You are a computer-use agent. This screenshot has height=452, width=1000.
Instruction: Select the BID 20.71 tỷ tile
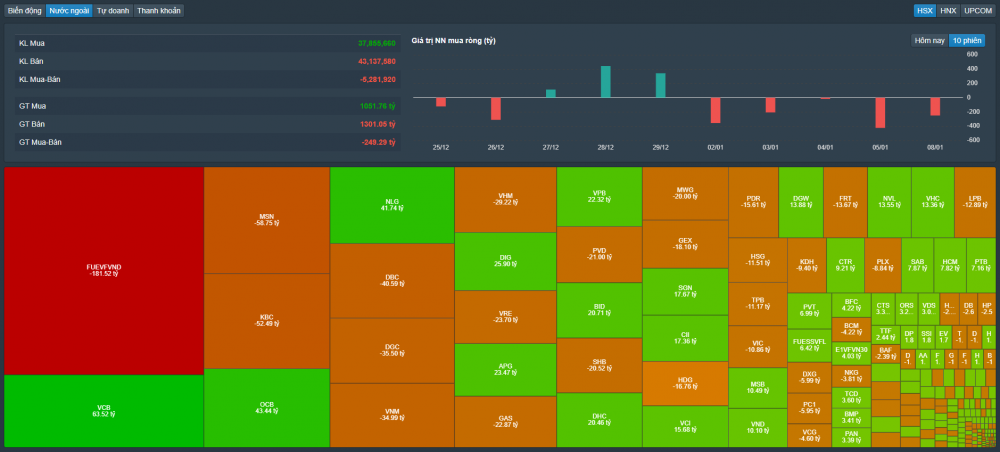pos(599,310)
